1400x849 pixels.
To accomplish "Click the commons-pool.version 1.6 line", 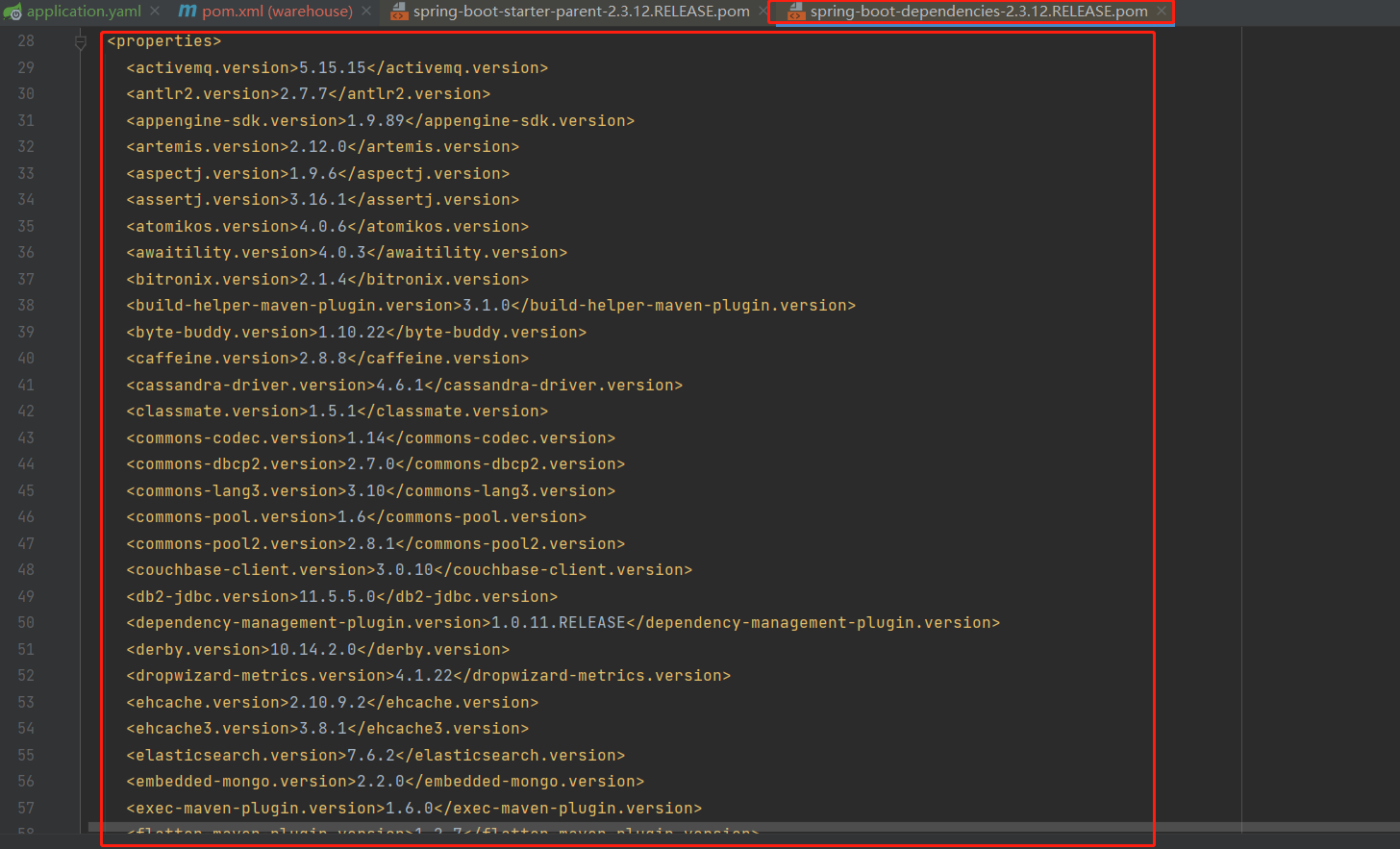I will click(357, 517).
